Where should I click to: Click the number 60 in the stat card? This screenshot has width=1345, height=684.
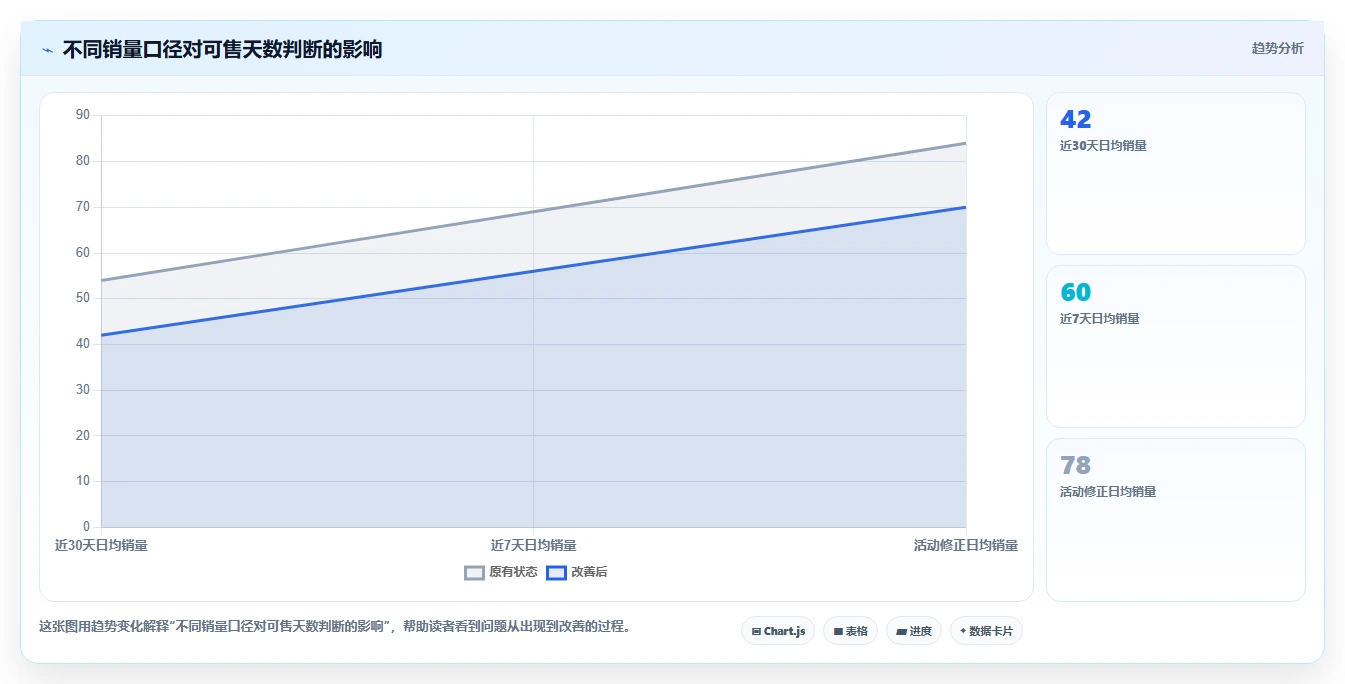click(x=1076, y=292)
